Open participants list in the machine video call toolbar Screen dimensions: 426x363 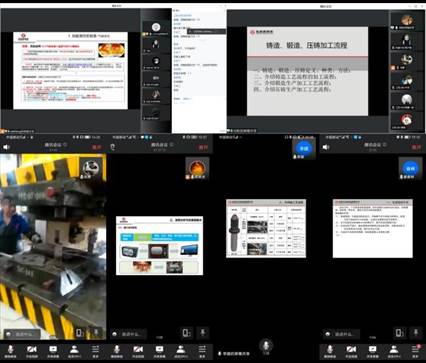tap(74, 351)
